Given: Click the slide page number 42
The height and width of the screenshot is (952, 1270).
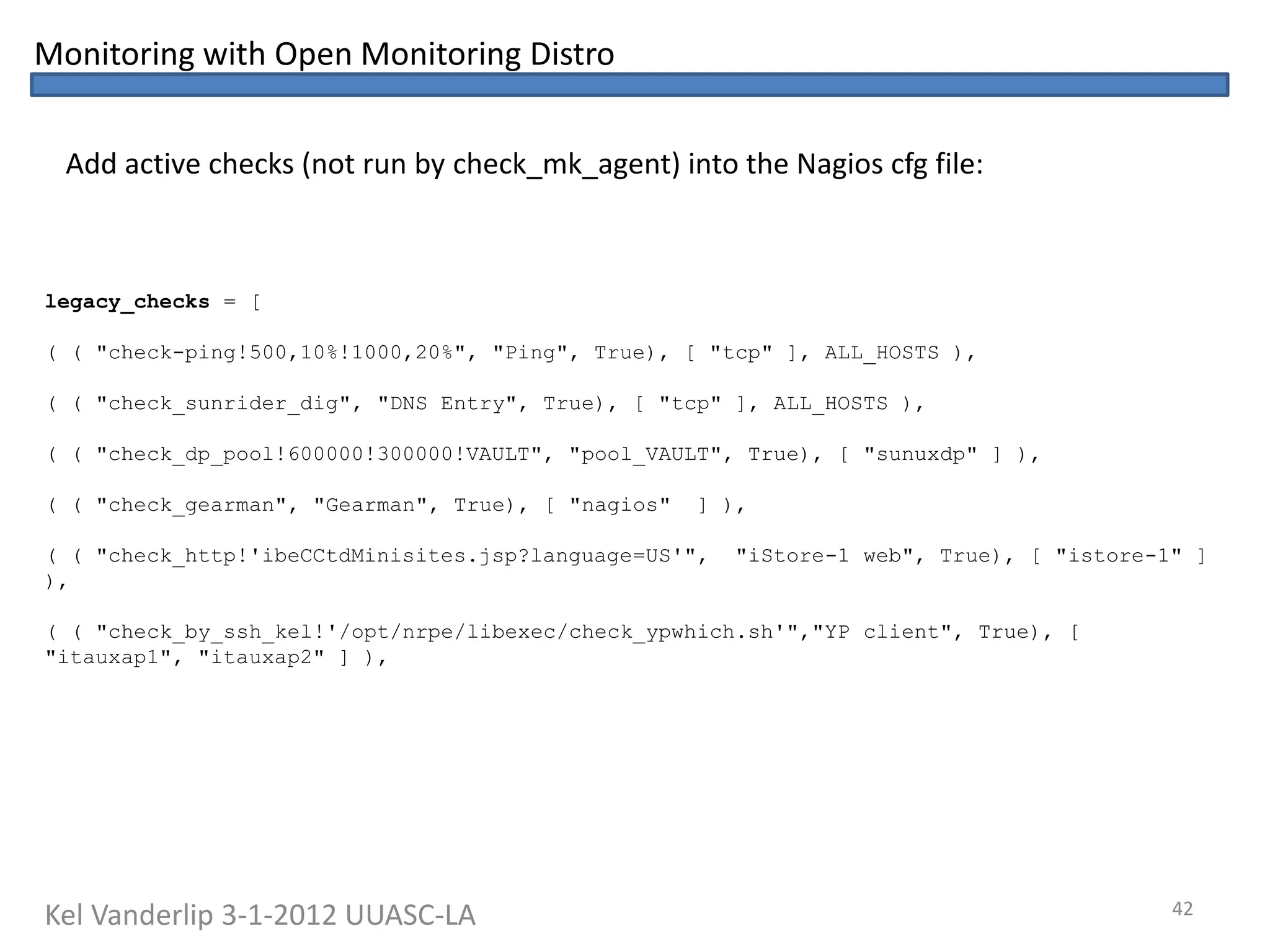Looking at the screenshot, I should coord(1182,909).
